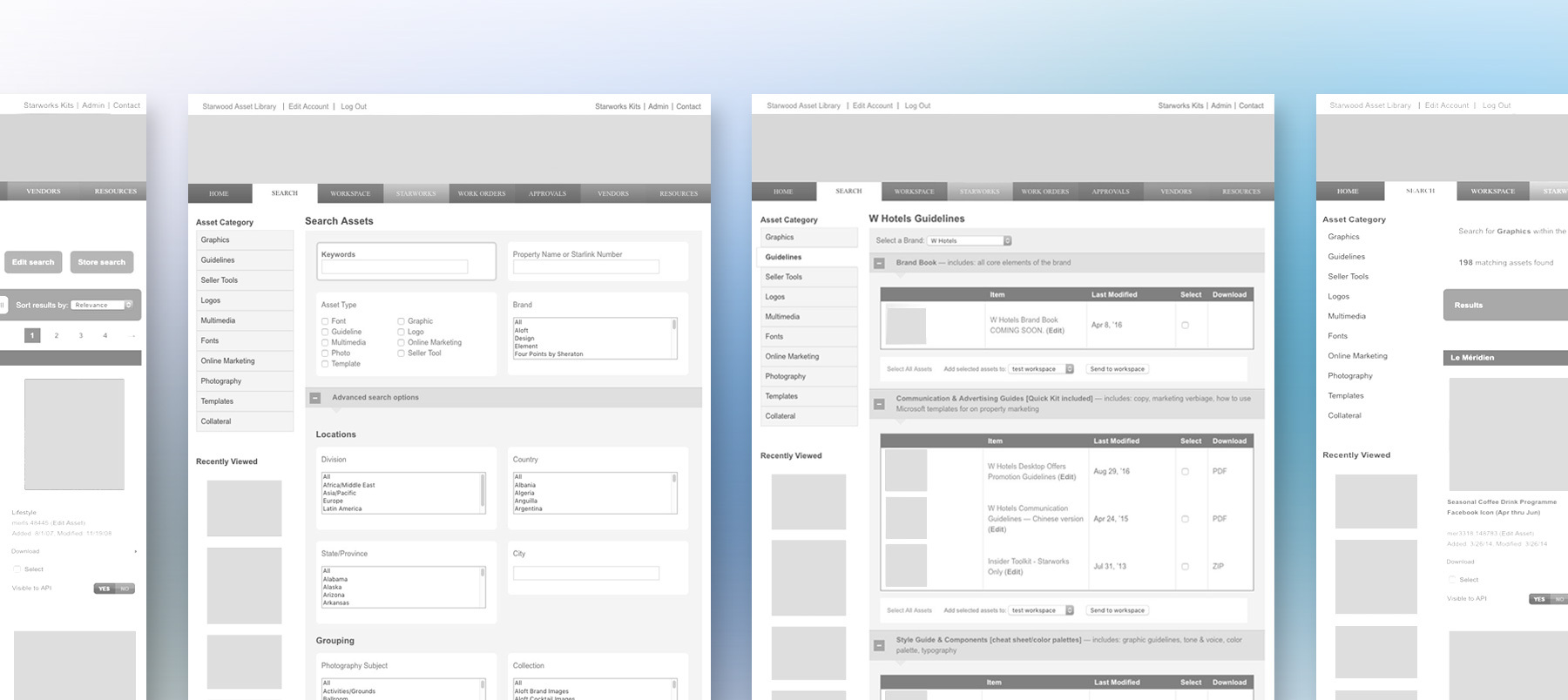Check the Photo asset type checkbox
Viewport: 1568px width, 700px height.
[x=325, y=353]
